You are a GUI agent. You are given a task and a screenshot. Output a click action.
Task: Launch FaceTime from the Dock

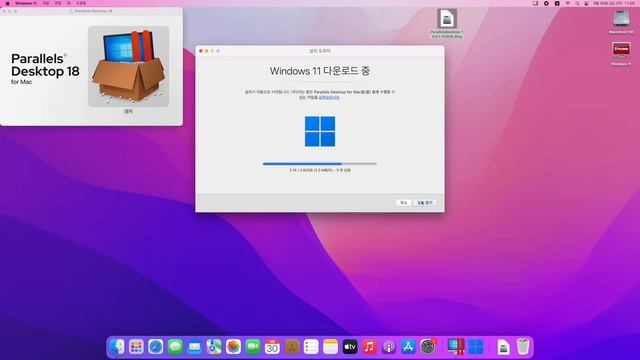tap(253, 347)
